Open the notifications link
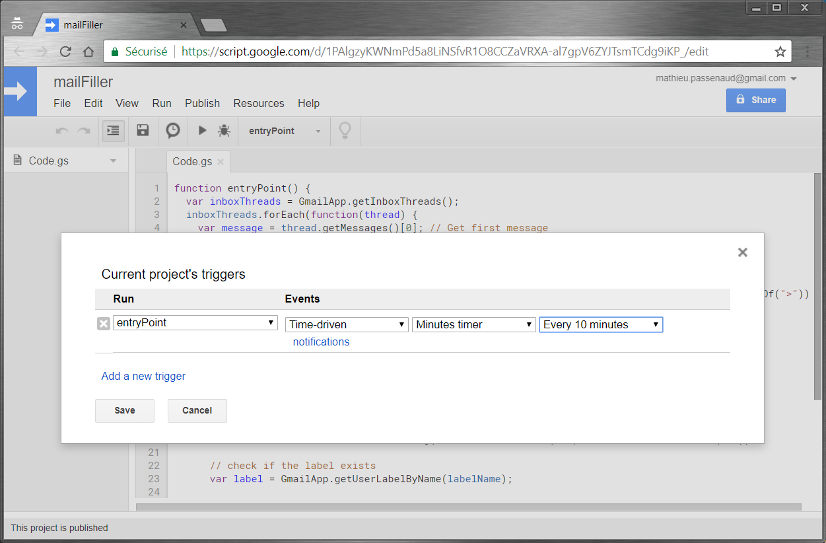The width and height of the screenshot is (826, 543). tap(321, 342)
